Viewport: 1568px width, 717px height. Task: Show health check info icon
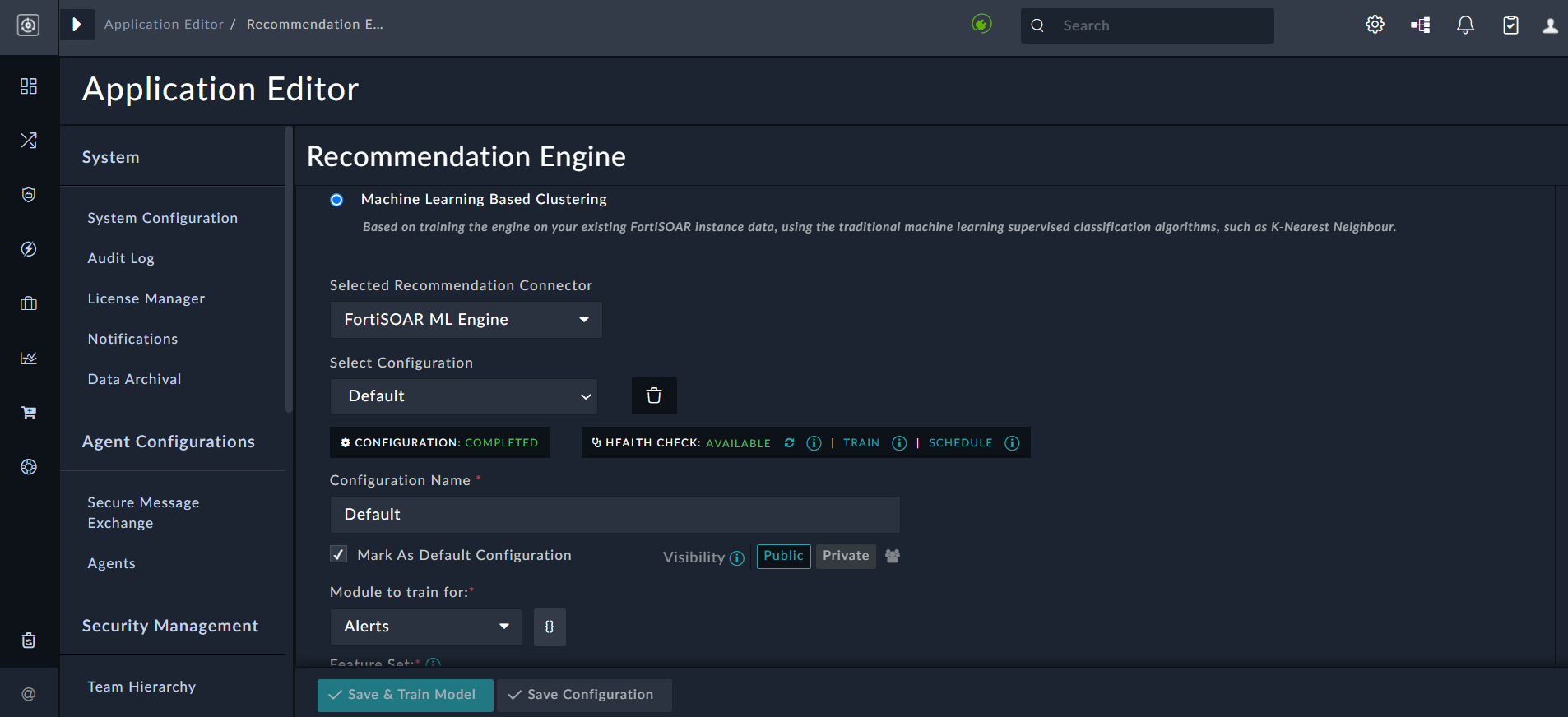814,443
